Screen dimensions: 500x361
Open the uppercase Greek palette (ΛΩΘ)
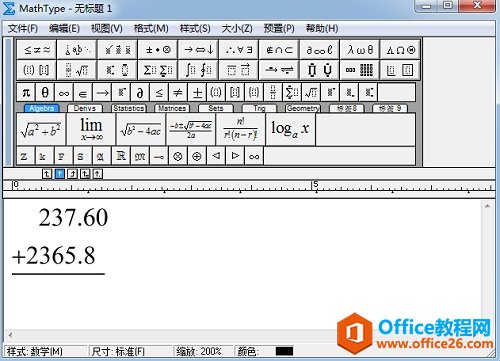pyautogui.click(x=400, y=50)
